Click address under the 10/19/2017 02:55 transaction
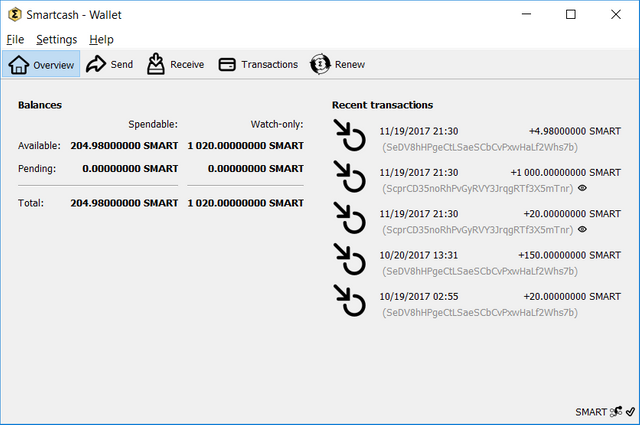 coord(480,312)
